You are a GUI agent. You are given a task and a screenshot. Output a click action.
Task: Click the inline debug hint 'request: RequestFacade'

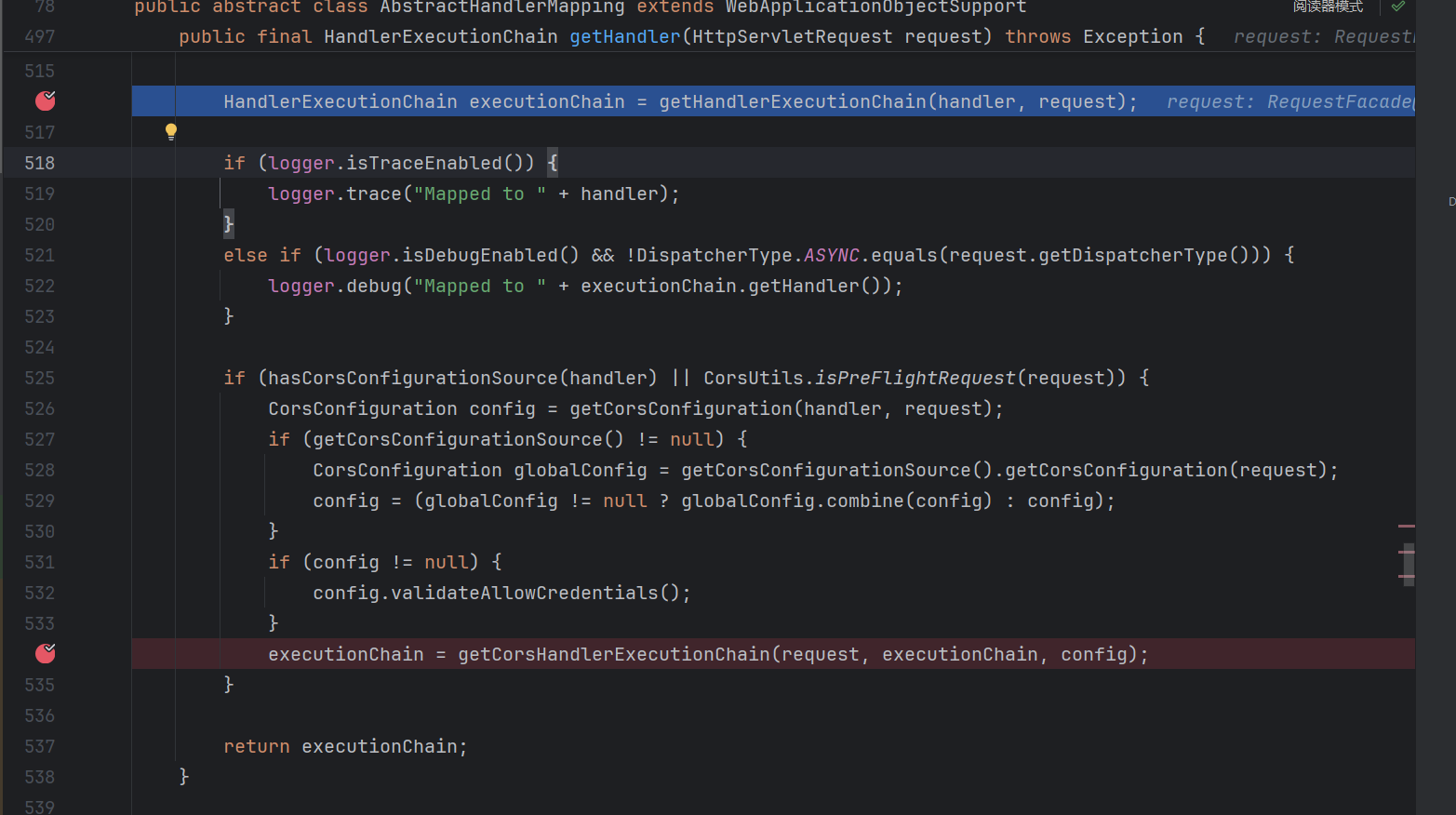tap(1289, 102)
